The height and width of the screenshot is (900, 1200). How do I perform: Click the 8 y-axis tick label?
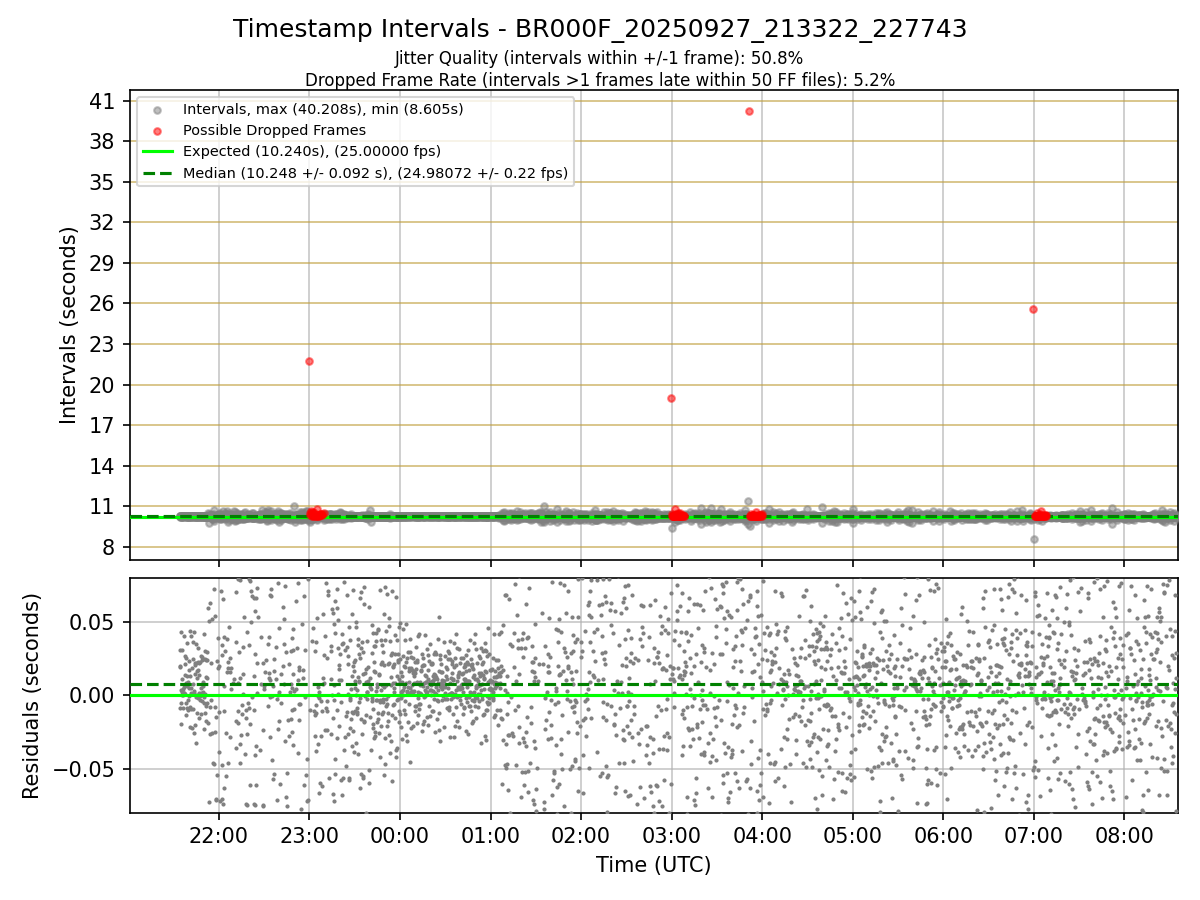tap(109, 547)
